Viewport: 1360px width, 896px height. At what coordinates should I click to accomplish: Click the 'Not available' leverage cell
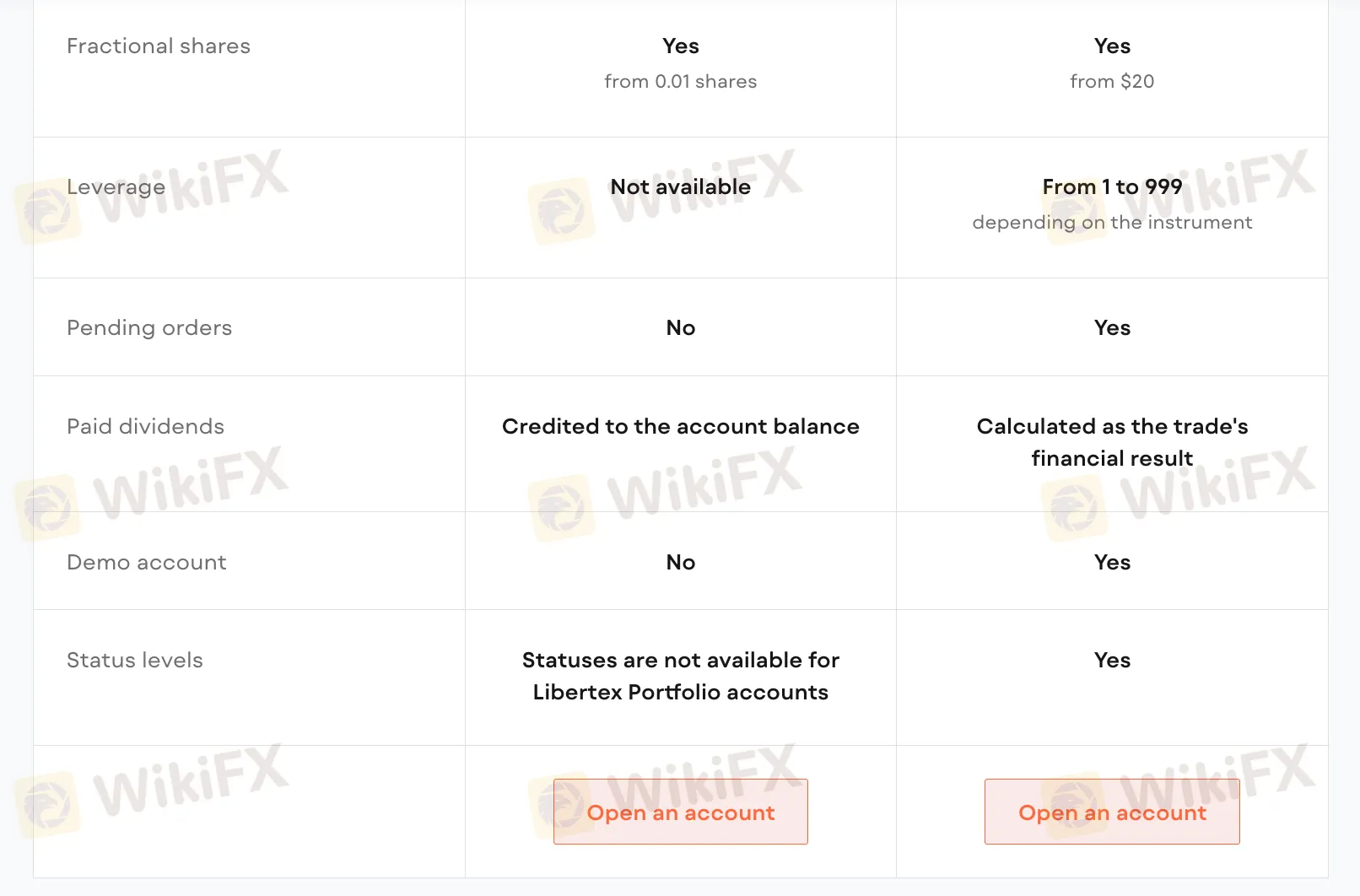(x=680, y=186)
